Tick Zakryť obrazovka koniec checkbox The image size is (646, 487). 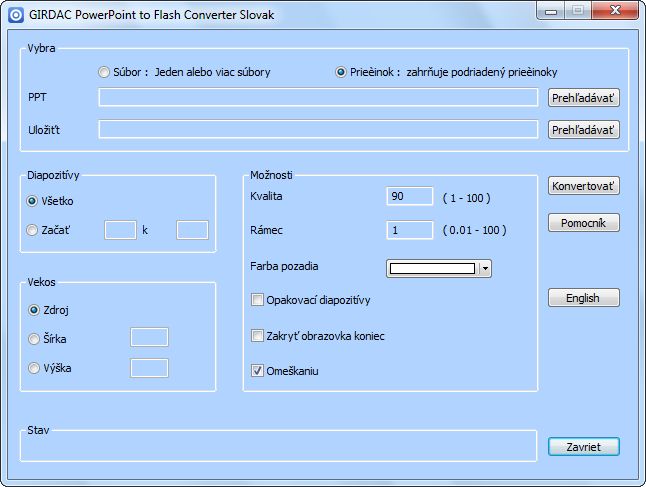257,336
